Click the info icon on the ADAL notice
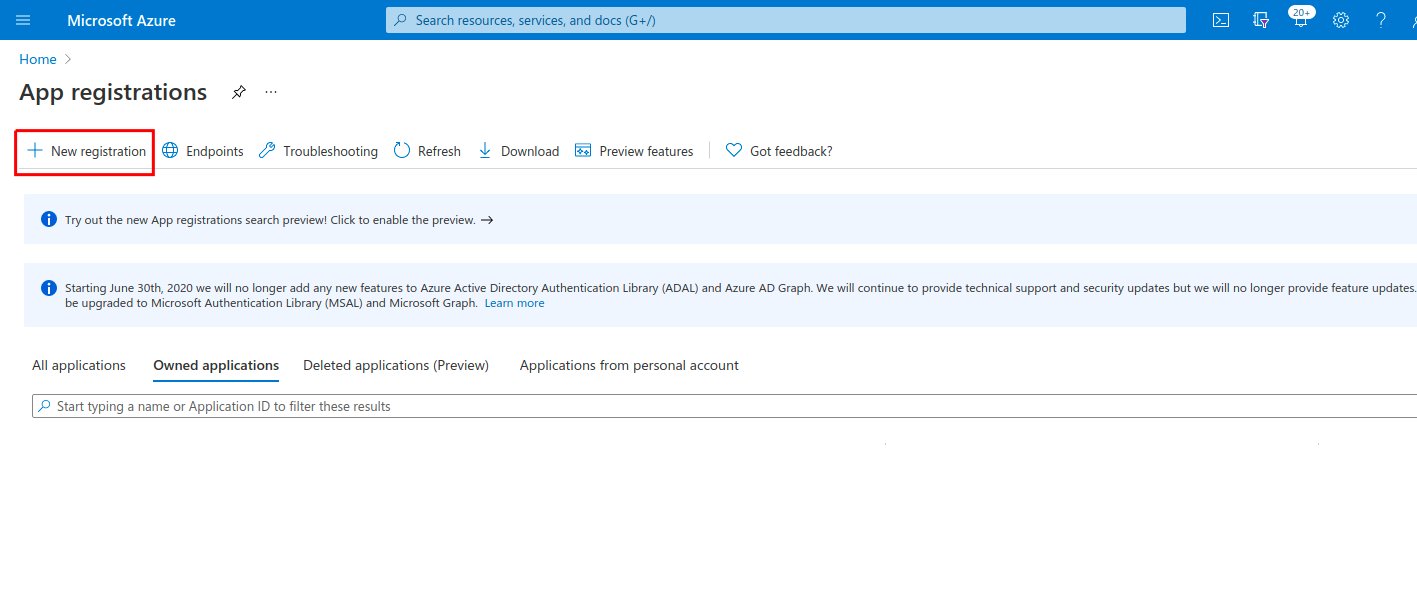Image resolution: width=1417 pixels, height=600 pixels. point(48,288)
